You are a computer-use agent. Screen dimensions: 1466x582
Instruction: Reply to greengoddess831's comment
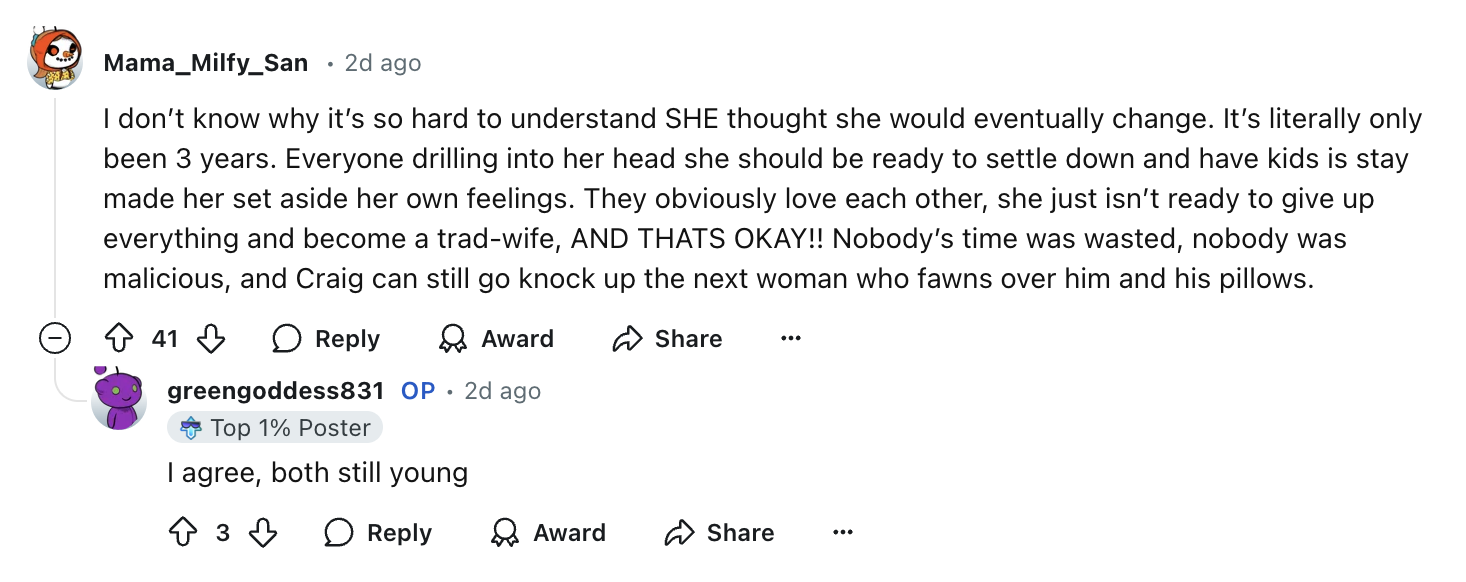(x=378, y=533)
